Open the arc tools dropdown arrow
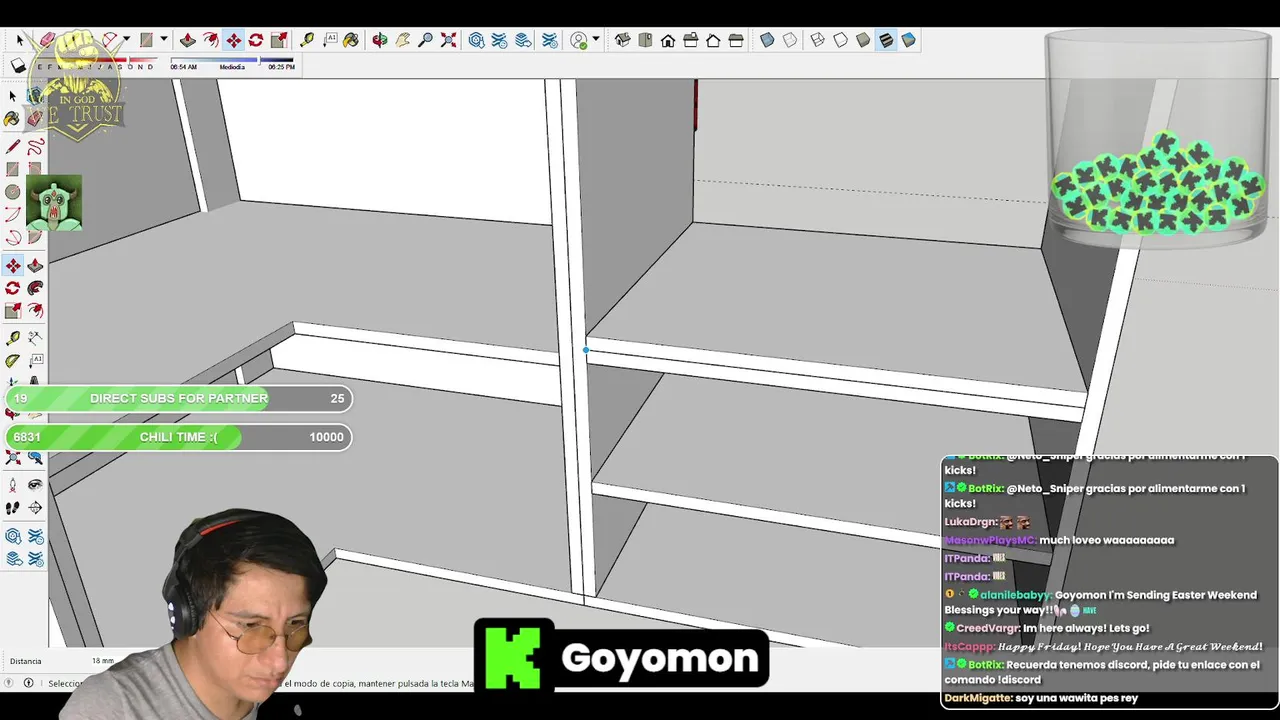Image resolution: width=1280 pixels, height=720 pixels. tap(127, 40)
